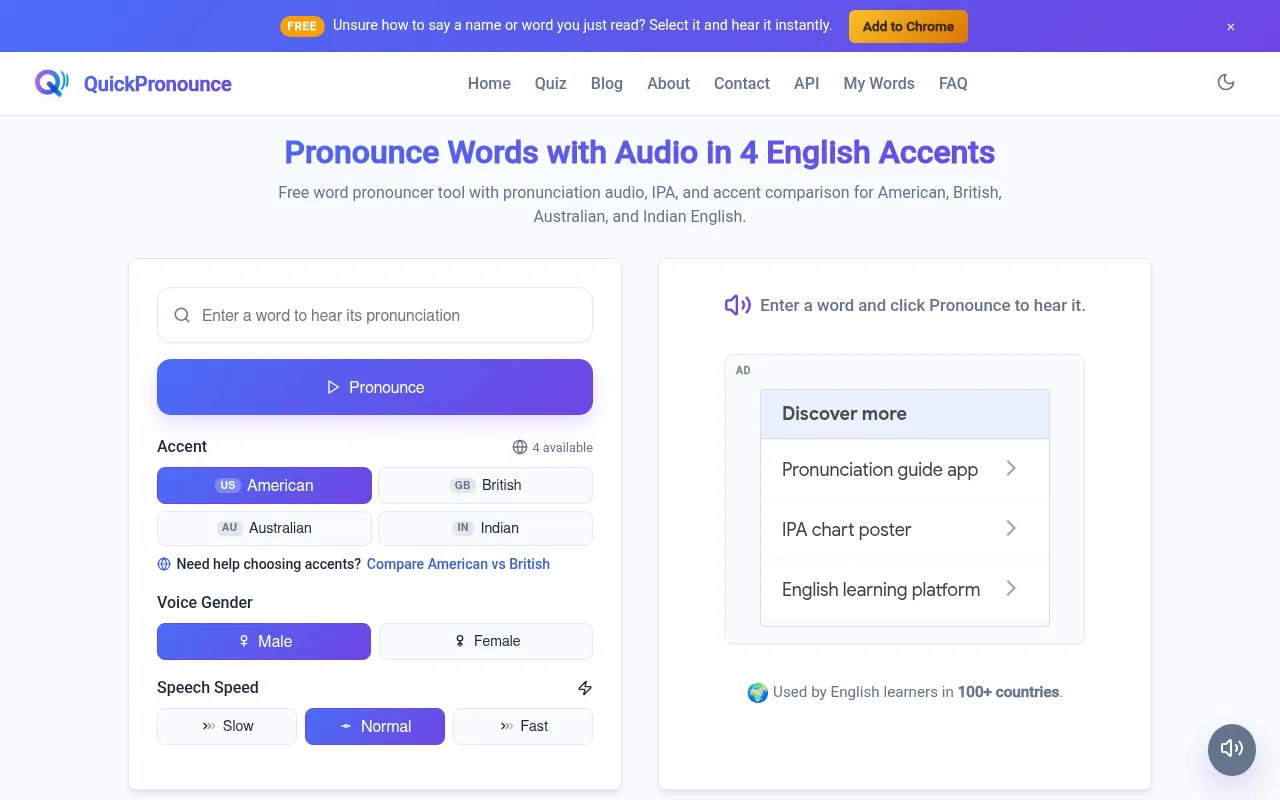Screen dimensions: 1280x800
Task: Click the AD label in the ad box
Action: [x=743, y=370]
